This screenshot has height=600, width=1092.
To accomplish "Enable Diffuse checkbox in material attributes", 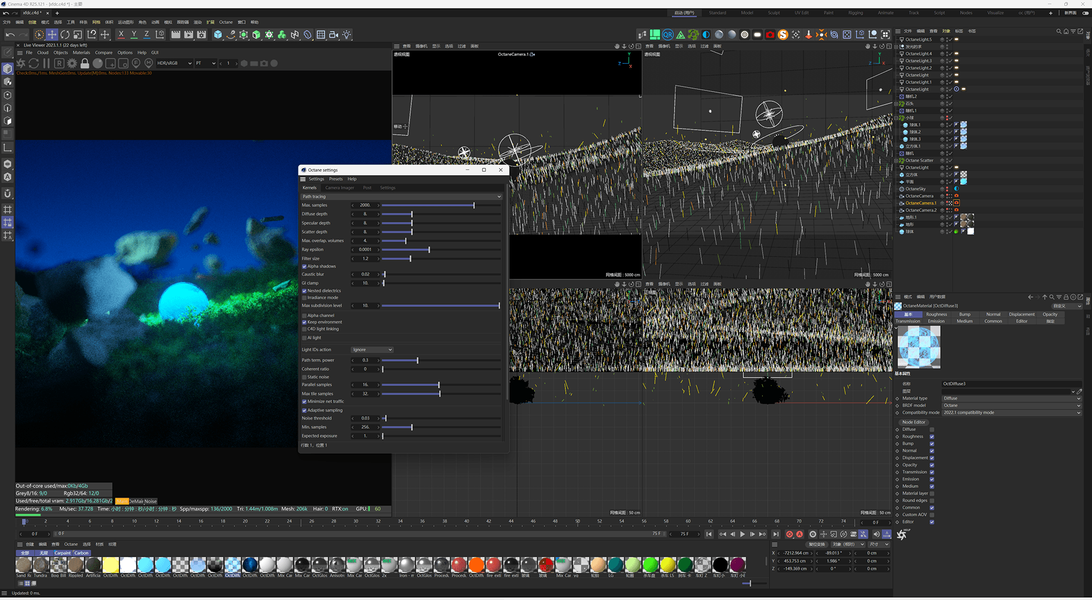I will (x=932, y=429).
